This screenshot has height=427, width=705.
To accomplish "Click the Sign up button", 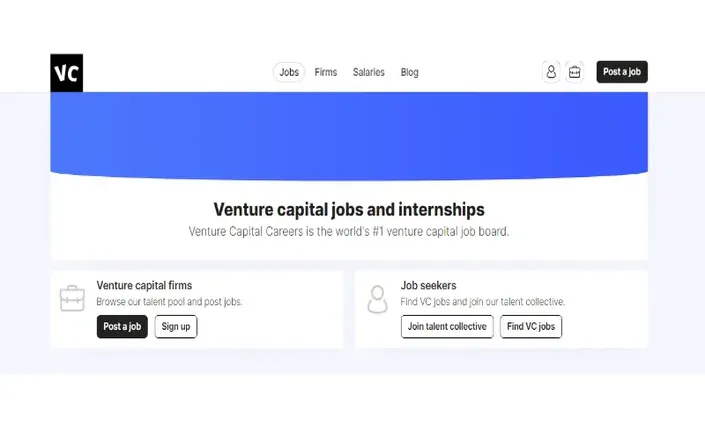I will (176, 326).
